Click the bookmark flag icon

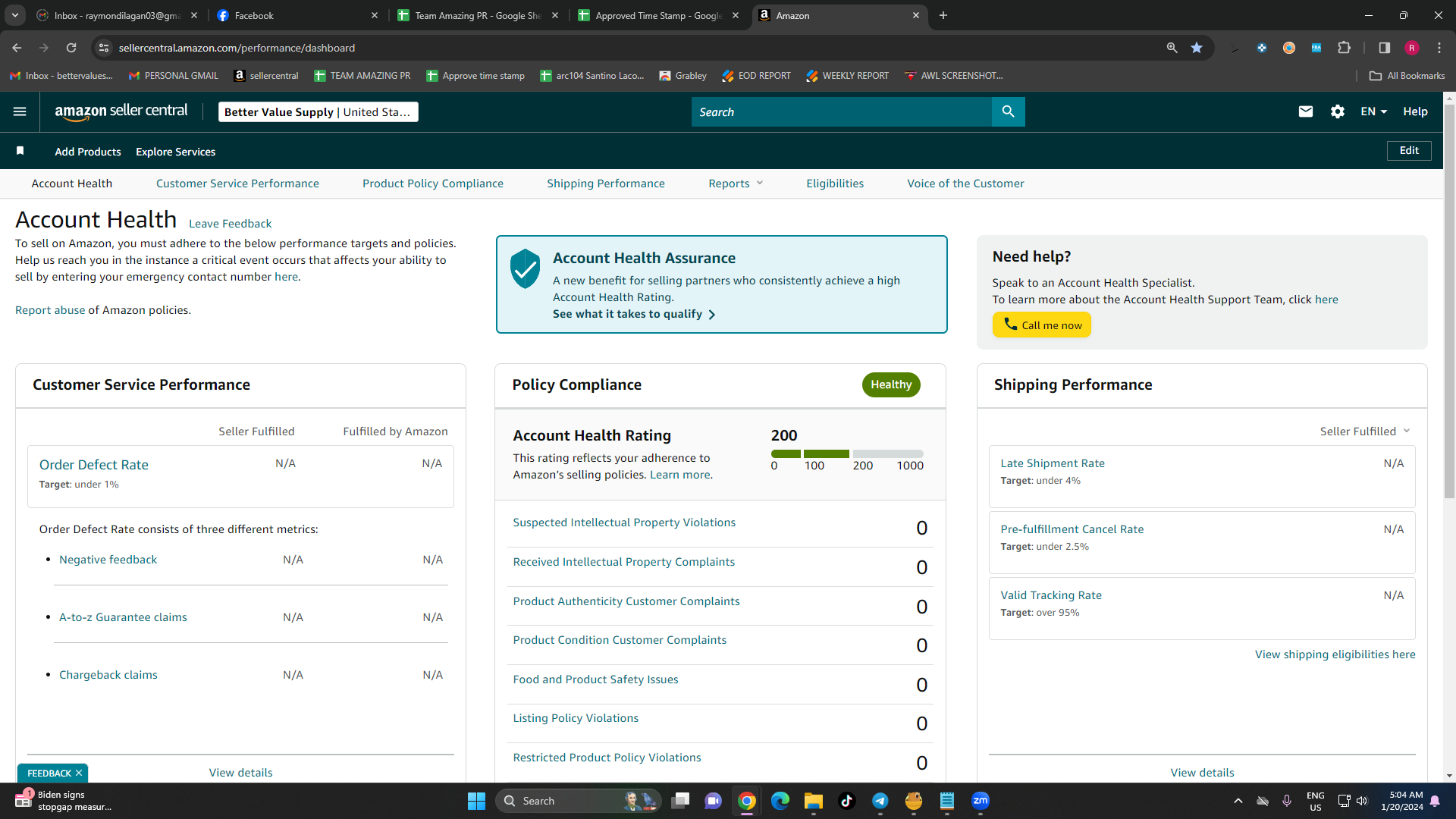20,151
